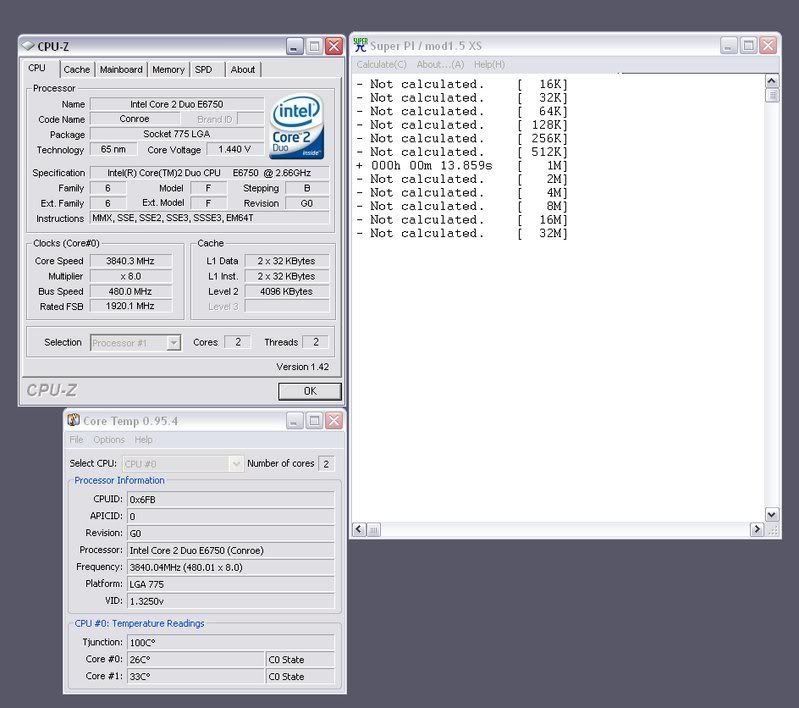The width and height of the screenshot is (799, 708).
Task: Minimize the Core Temp window
Action: click(x=295, y=421)
